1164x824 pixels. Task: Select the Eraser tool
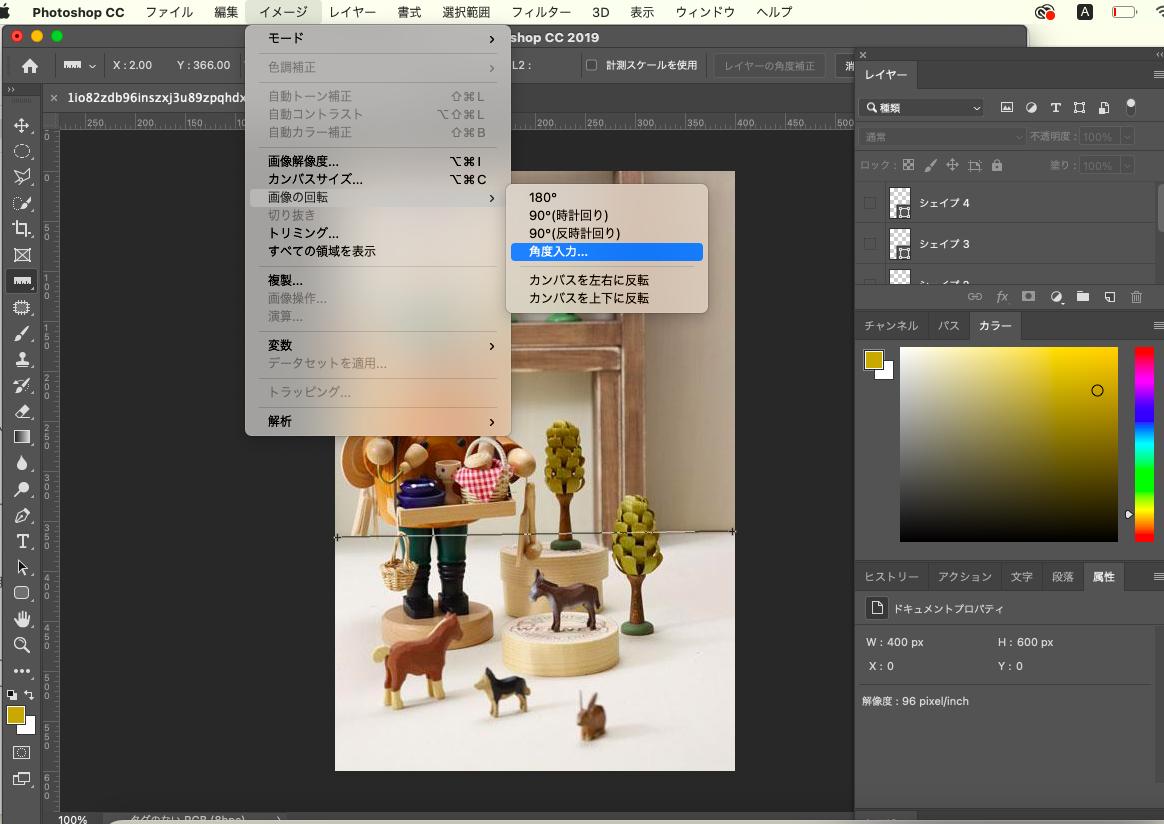(x=22, y=411)
